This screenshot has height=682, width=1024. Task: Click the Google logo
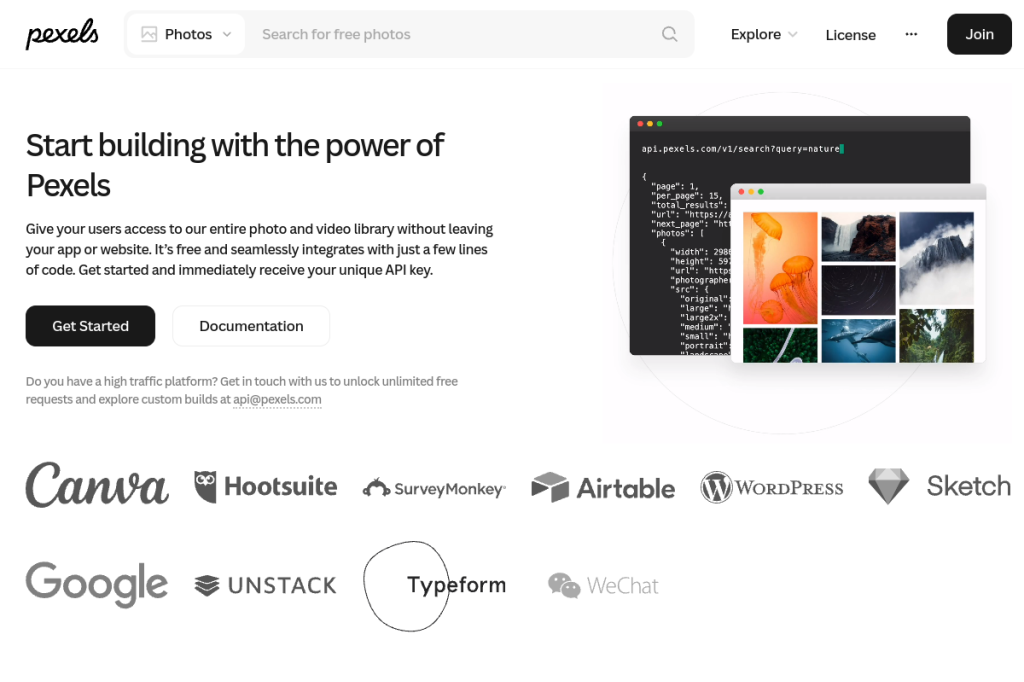point(97,585)
